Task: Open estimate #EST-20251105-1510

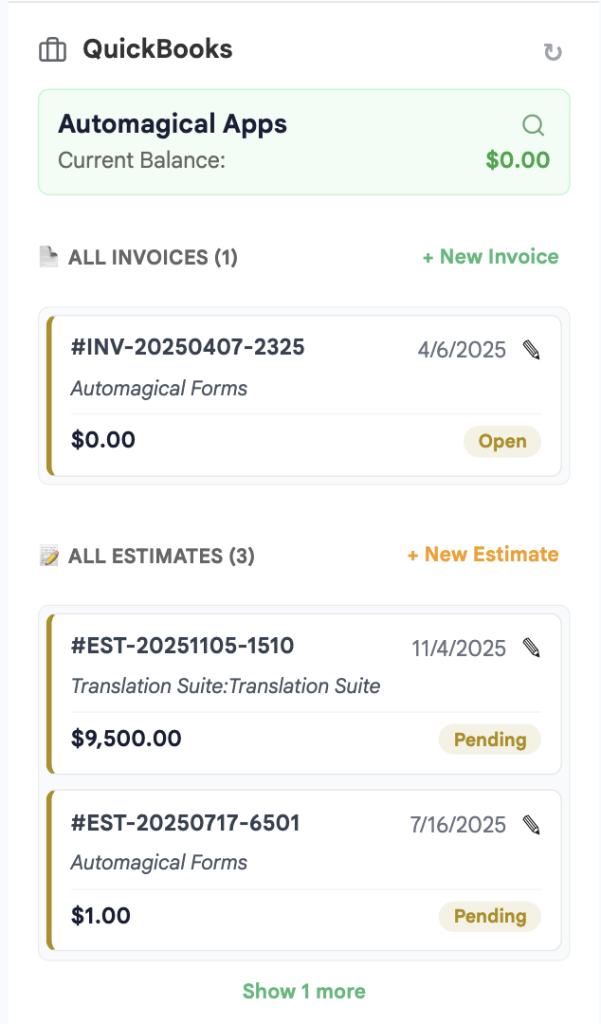Action: point(183,646)
